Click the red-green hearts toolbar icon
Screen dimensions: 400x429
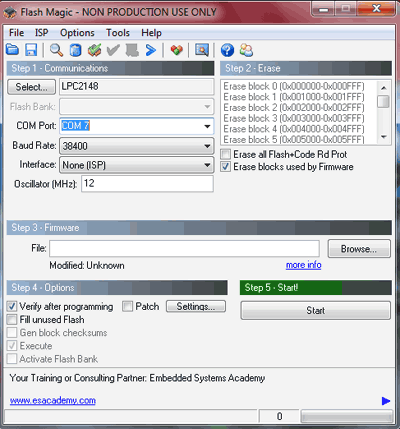pos(176,50)
